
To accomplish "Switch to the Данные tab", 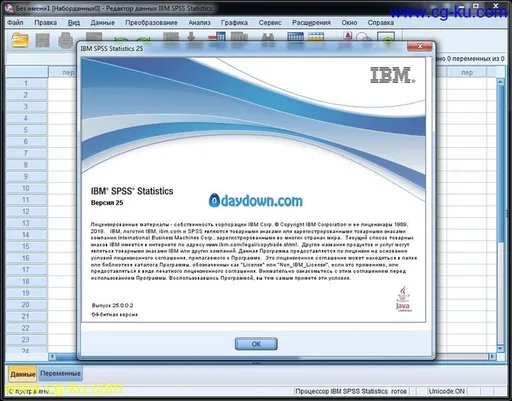I will pyautogui.click(x=22, y=374).
